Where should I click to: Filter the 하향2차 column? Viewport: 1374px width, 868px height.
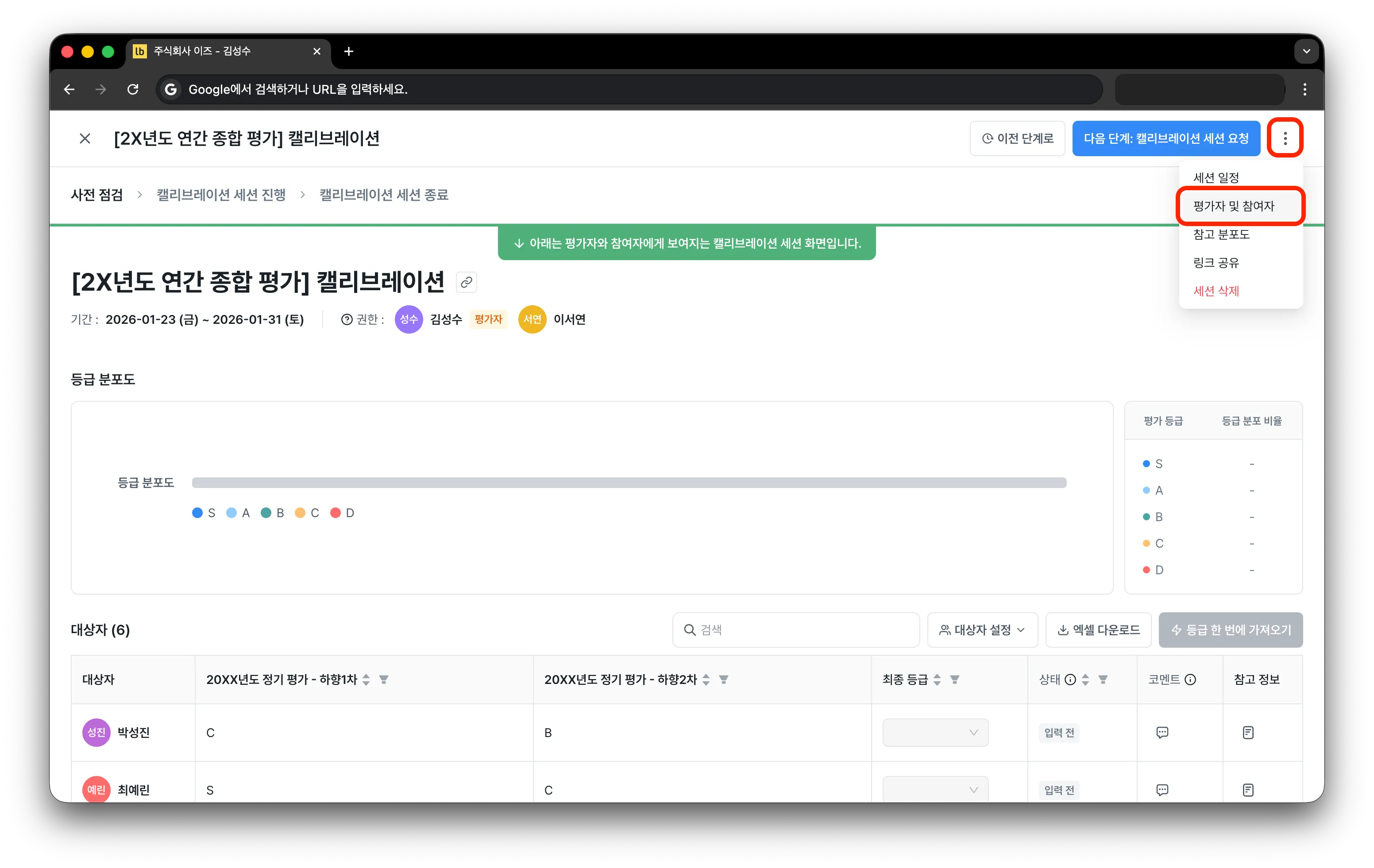[x=723, y=679]
